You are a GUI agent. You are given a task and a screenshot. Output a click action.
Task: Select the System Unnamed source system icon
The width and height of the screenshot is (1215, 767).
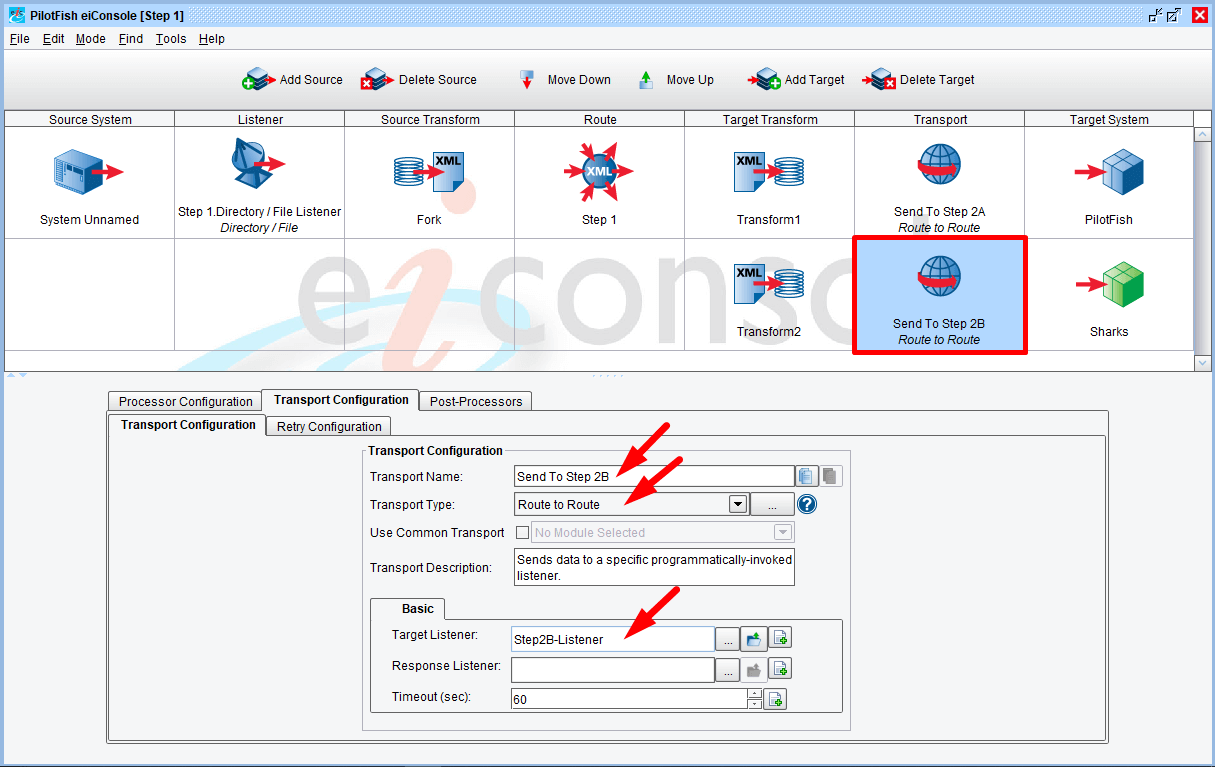pyautogui.click(x=89, y=172)
